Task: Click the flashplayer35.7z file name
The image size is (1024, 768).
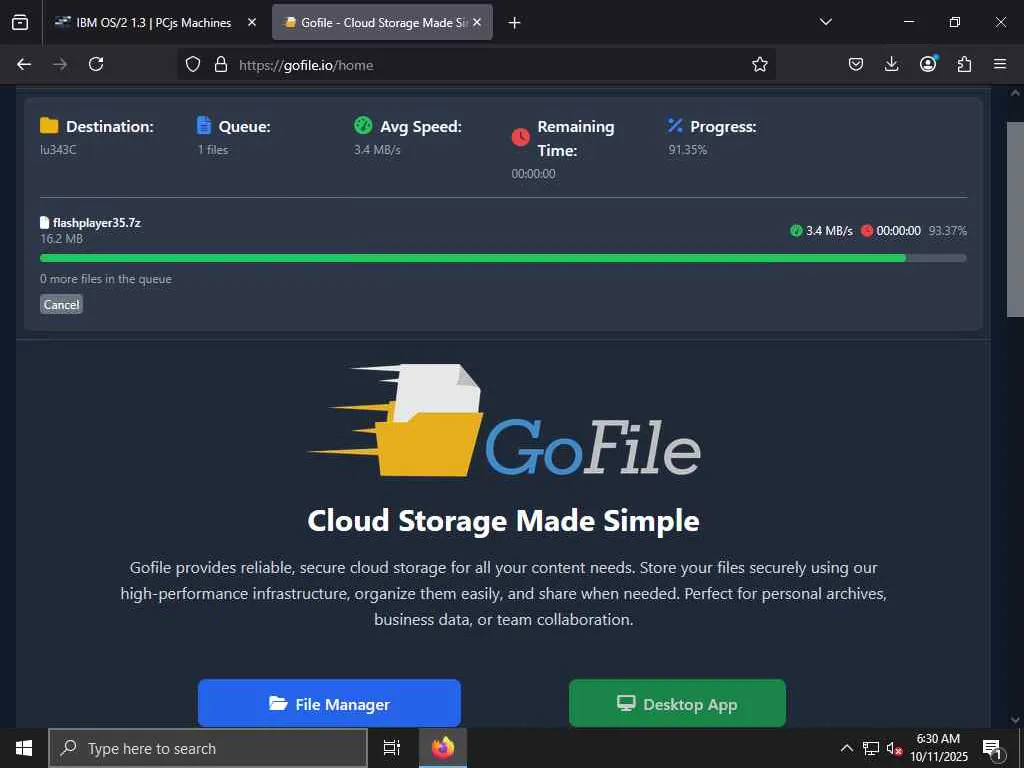Action: click(97, 223)
